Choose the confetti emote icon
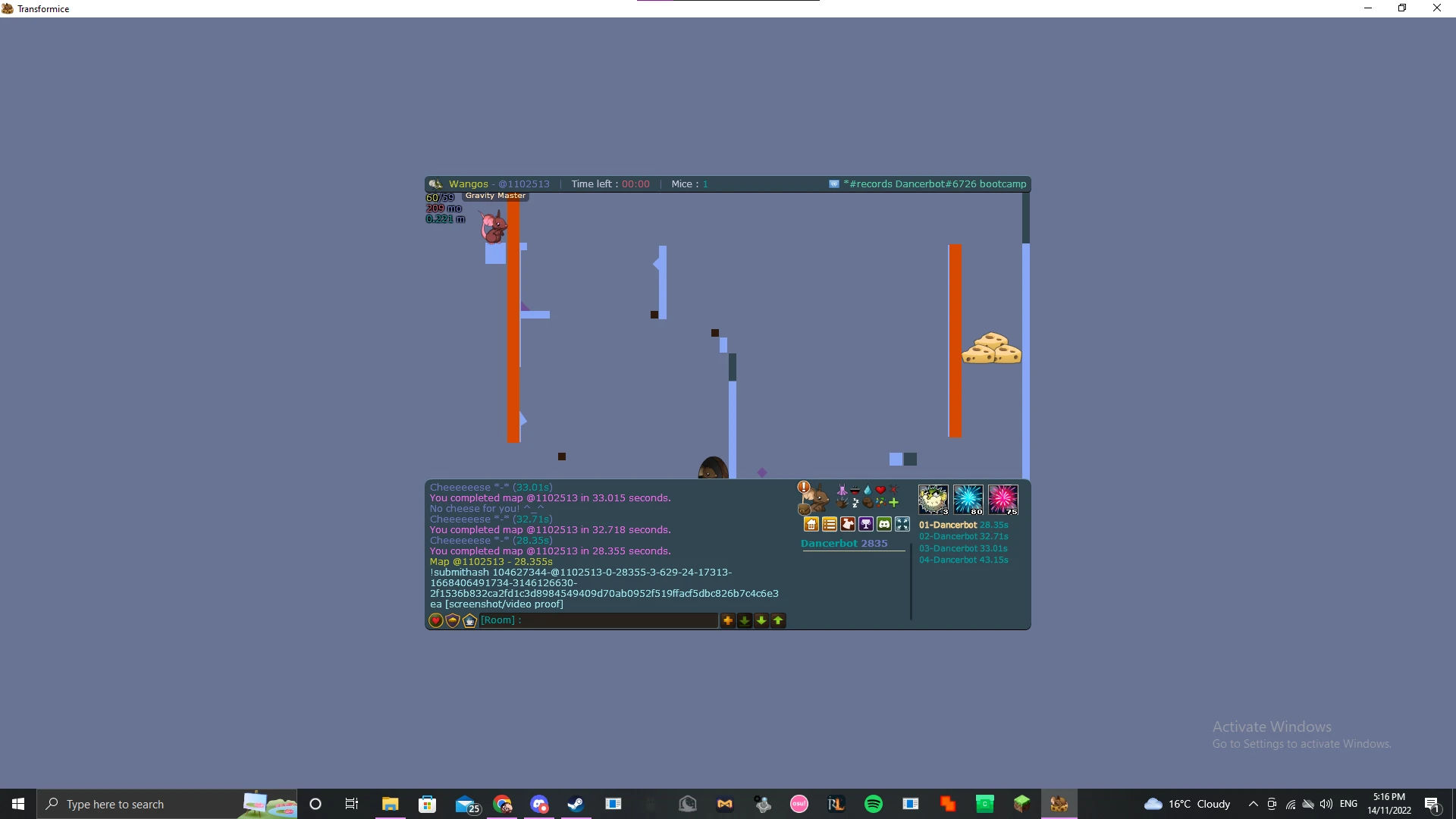Viewport: 1456px width, 819px height. 880,502
